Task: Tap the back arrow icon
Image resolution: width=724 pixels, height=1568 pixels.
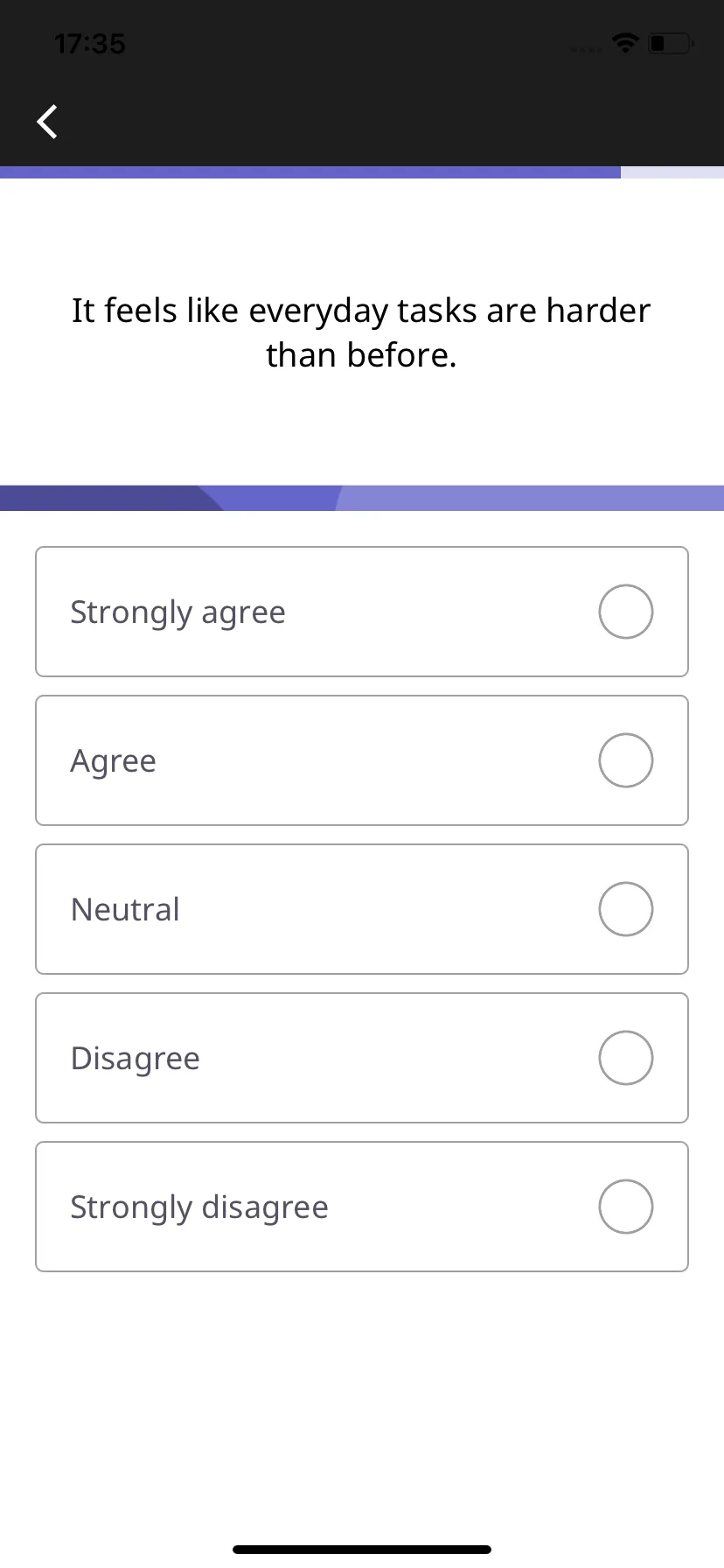Action: [x=47, y=122]
